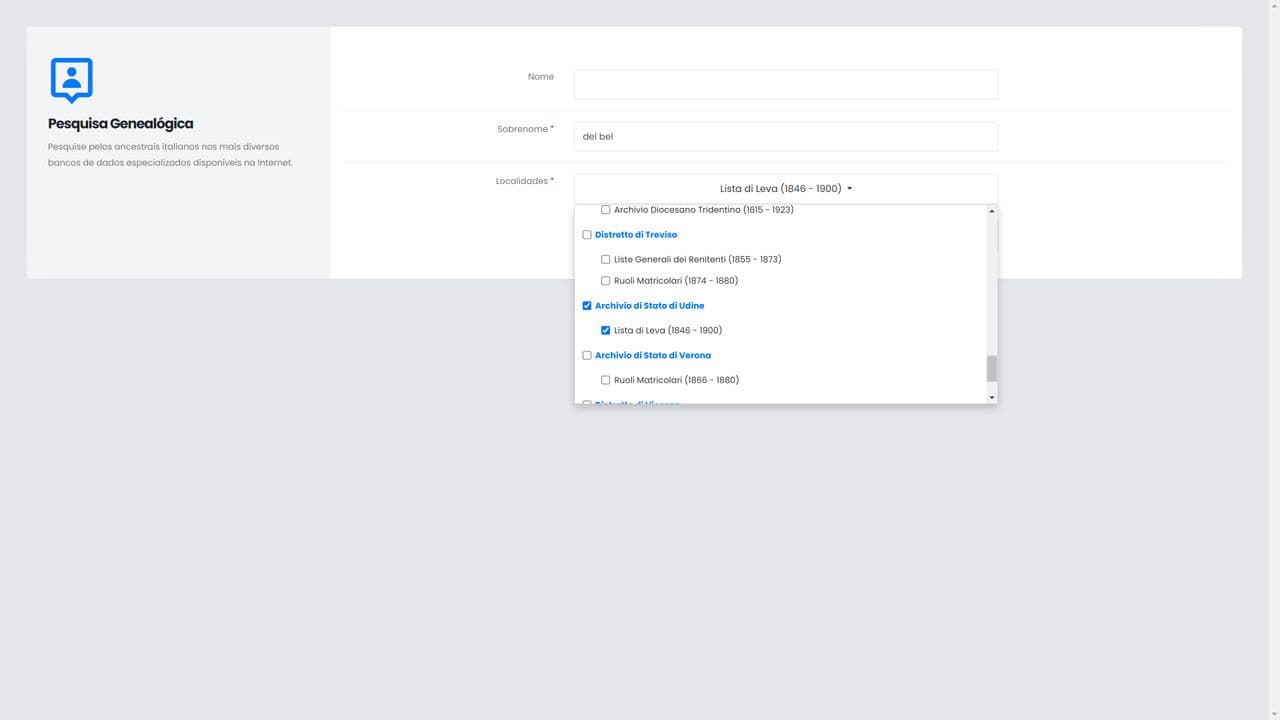1280x720 pixels.
Task: Focus the Sobrenome field containing 'del bel'
Action: [785, 136]
